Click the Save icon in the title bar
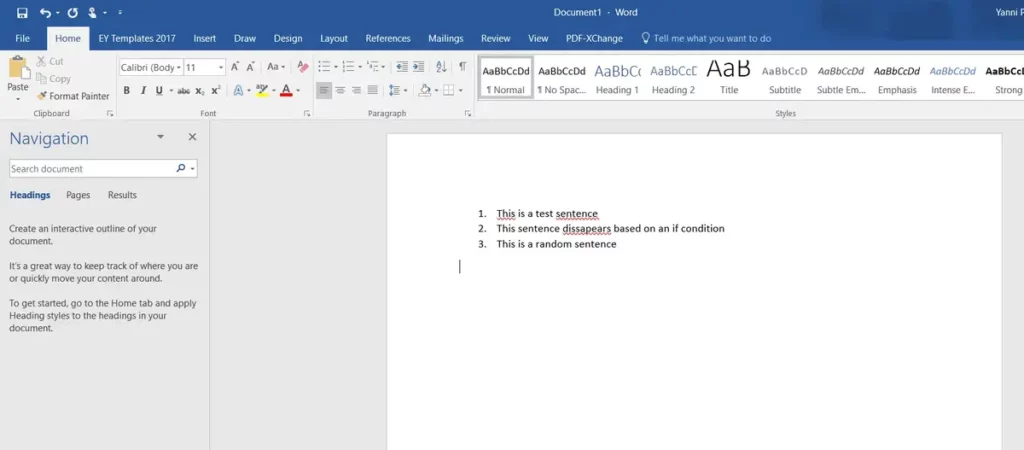Image resolution: width=1024 pixels, height=450 pixels. coord(22,12)
